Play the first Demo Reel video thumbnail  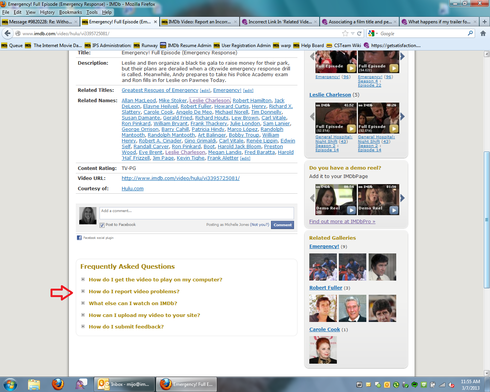tap(335, 199)
